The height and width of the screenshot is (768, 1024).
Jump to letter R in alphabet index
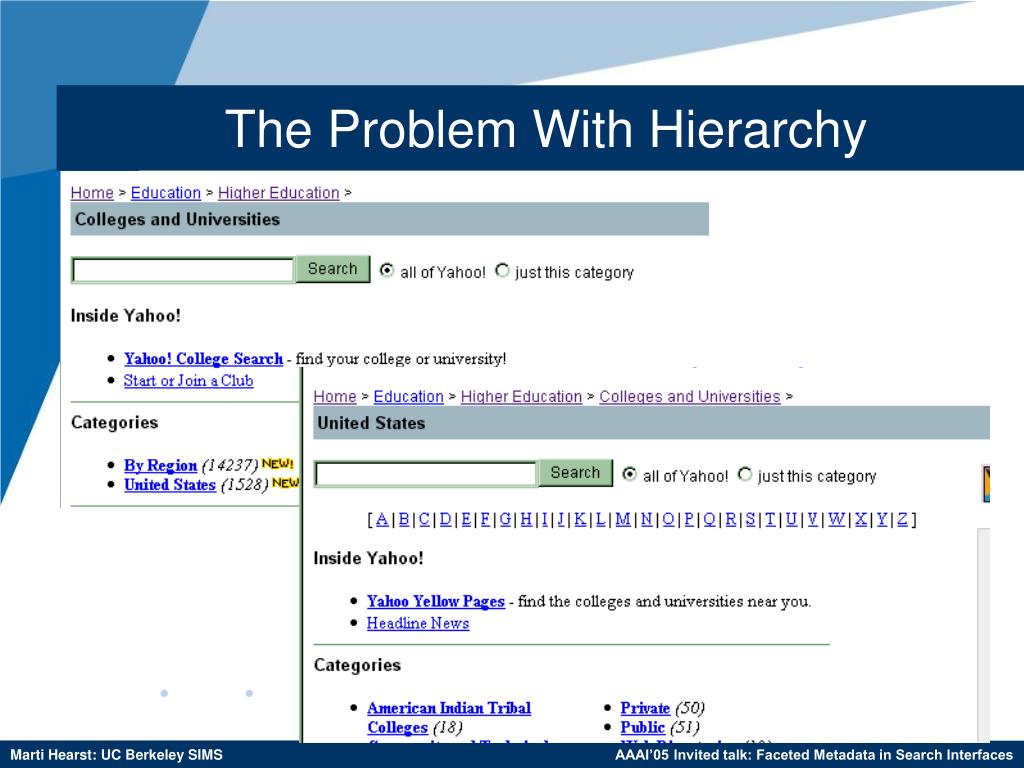tap(731, 520)
